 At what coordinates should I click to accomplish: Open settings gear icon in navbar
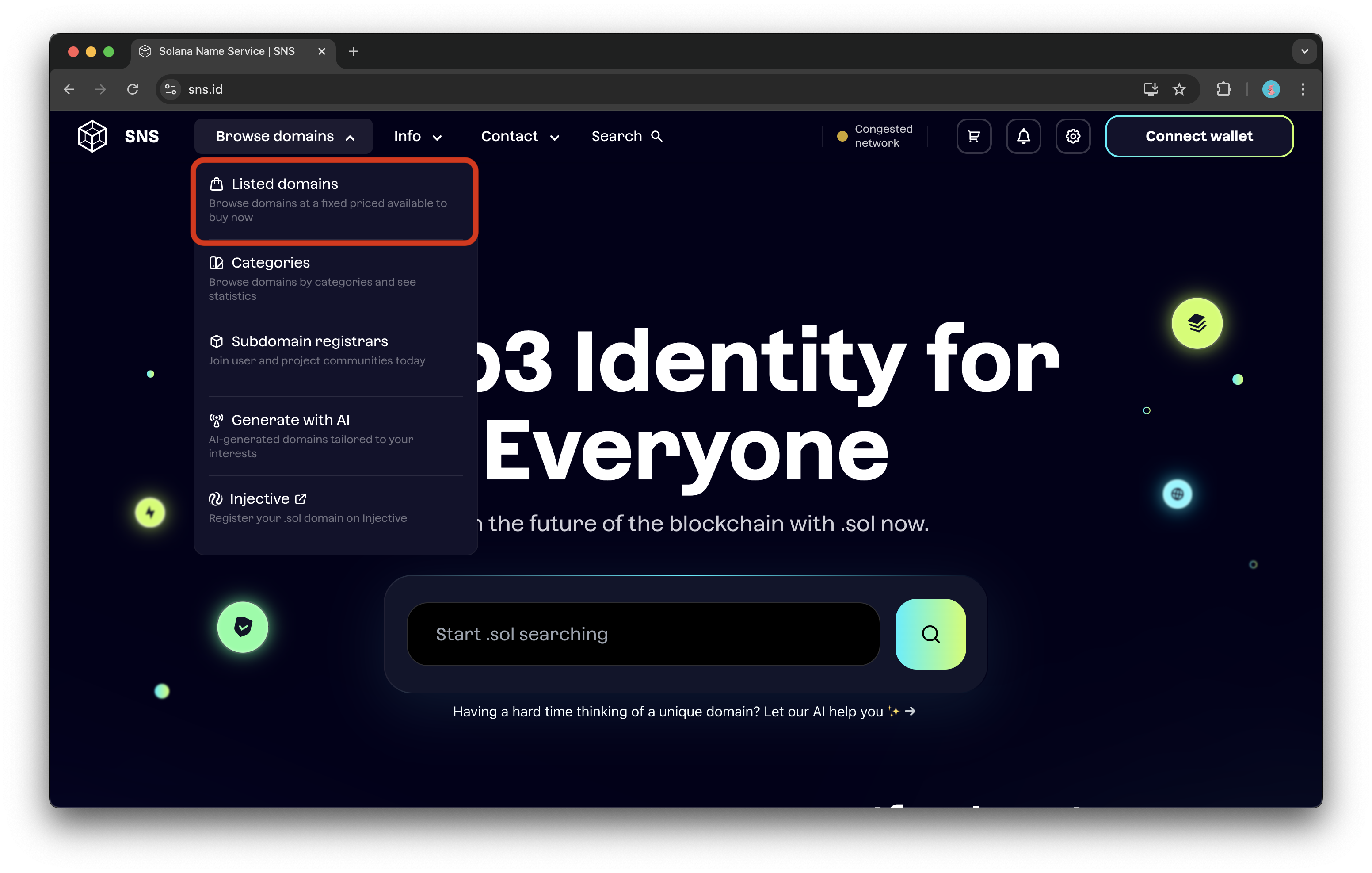[1072, 136]
